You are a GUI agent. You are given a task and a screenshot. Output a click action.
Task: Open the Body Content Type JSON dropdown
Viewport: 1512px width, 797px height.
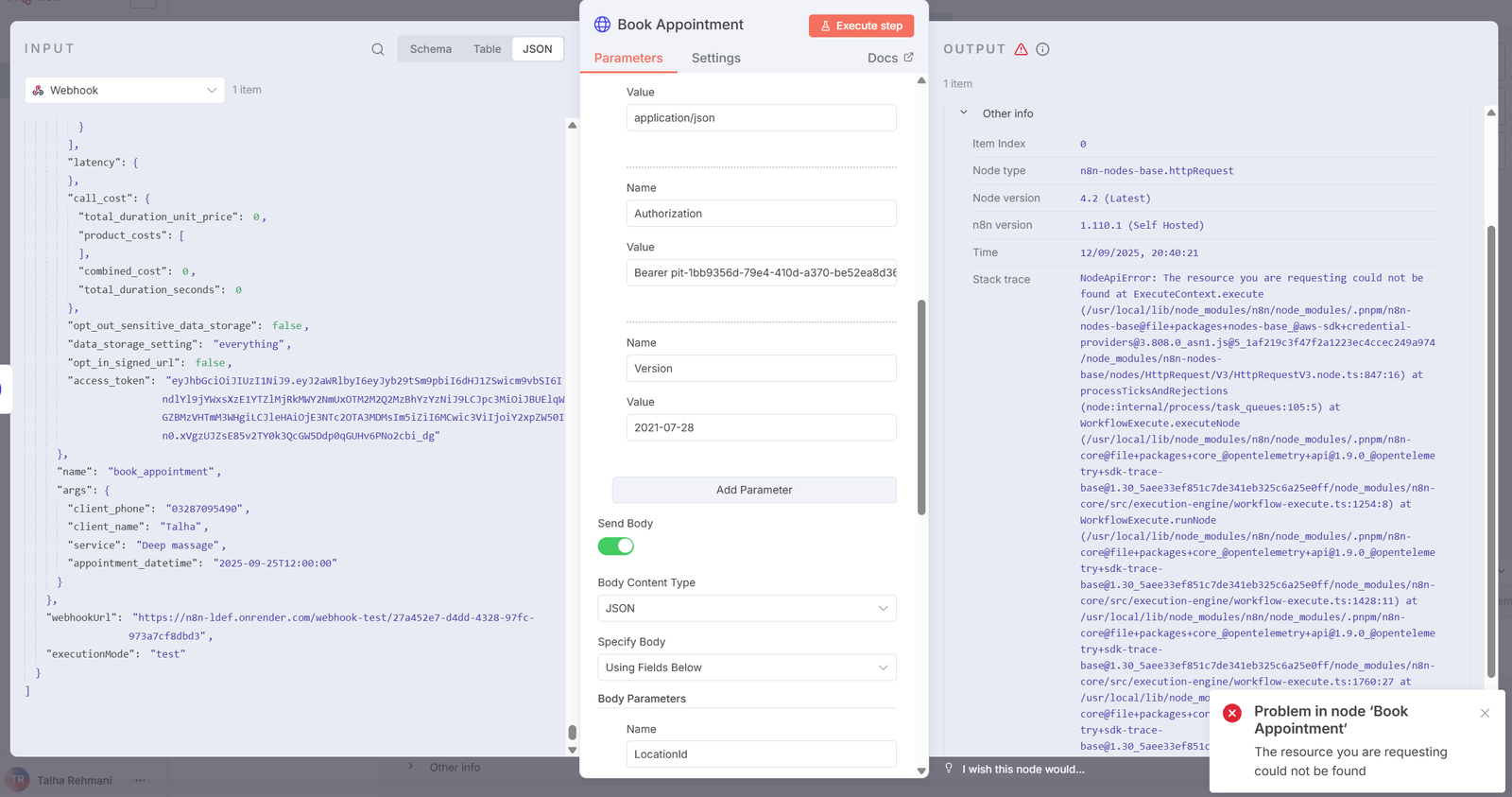coord(747,608)
